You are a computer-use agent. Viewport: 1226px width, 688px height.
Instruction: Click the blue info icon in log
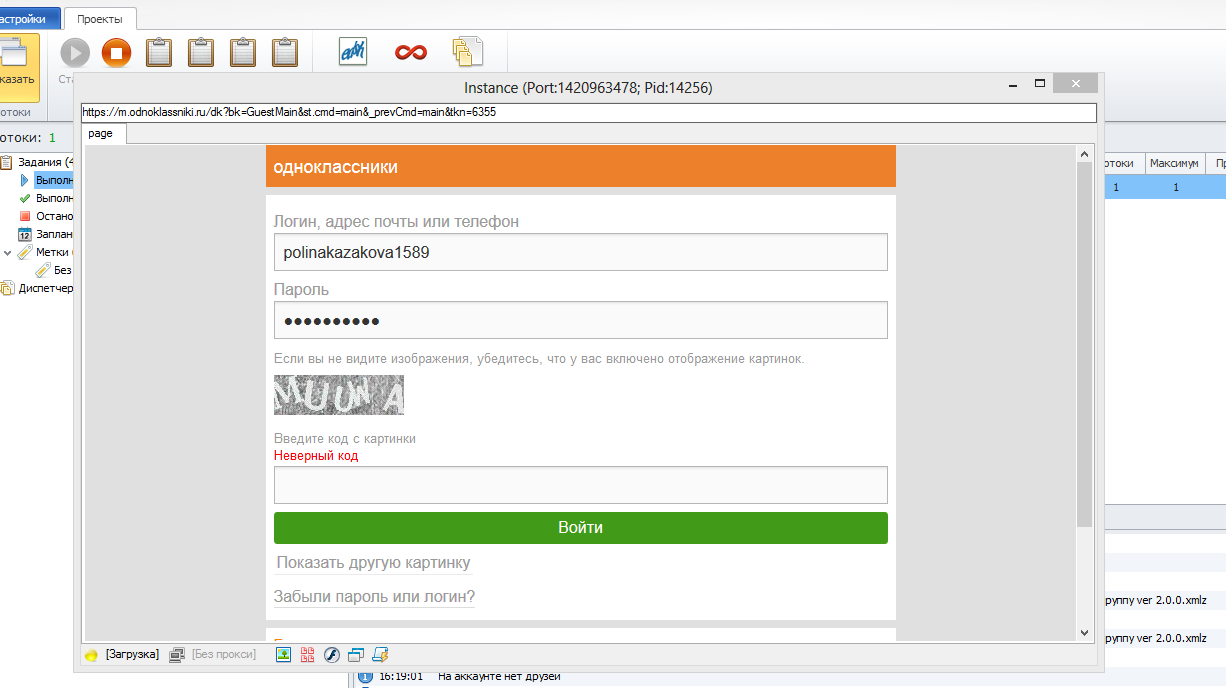pyautogui.click(x=365, y=677)
